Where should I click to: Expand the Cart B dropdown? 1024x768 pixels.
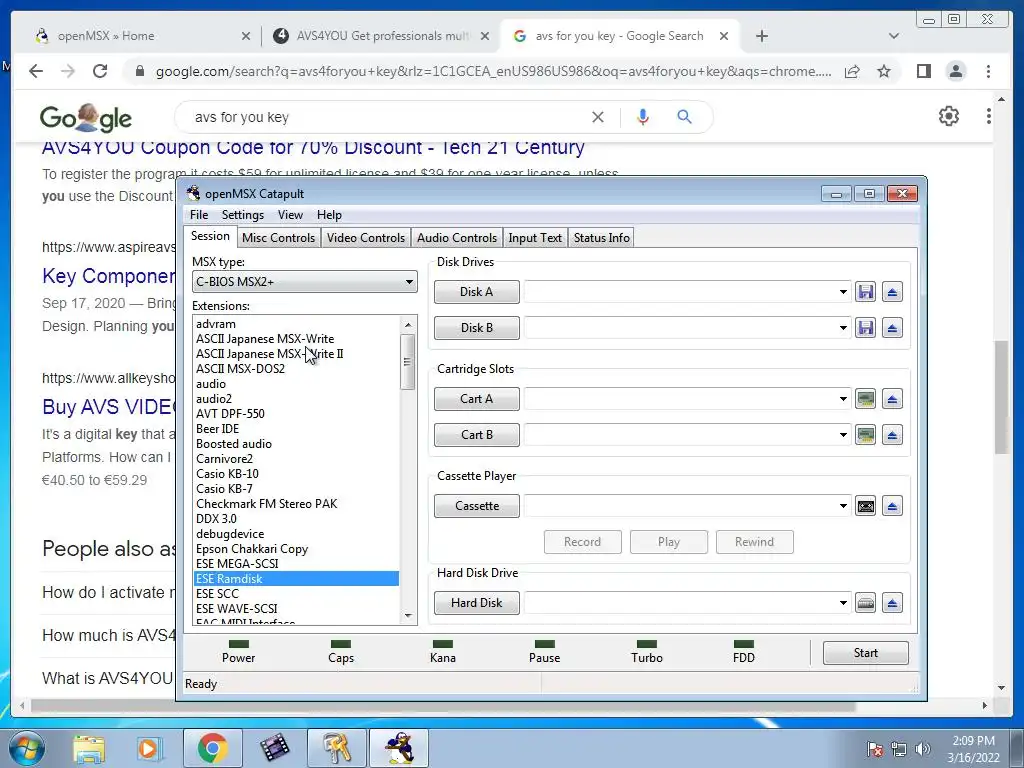click(843, 435)
